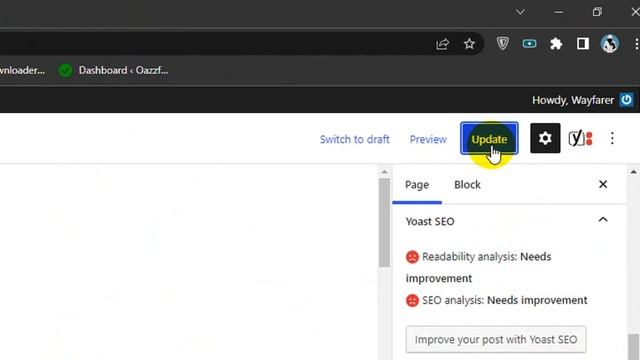
Task: Toggle the settings gear sidebar
Action: pyautogui.click(x=545, y=138)
